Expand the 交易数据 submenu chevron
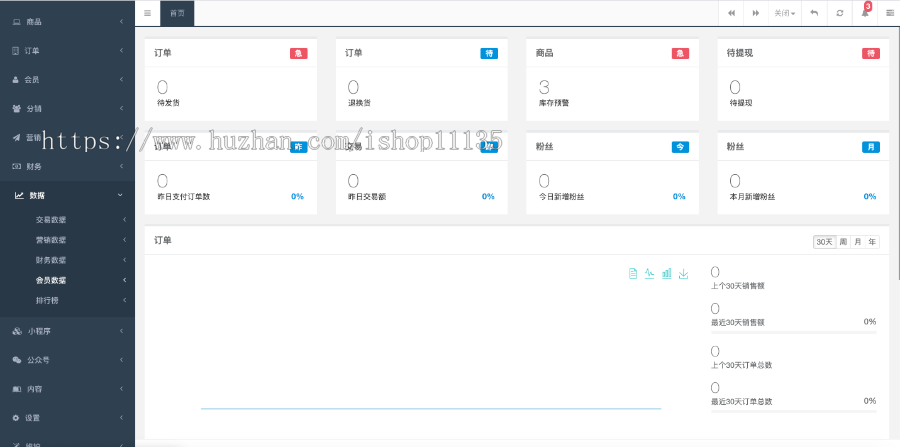Image resolution: width=900 pixels, height=447 pixels. [124, 219]
